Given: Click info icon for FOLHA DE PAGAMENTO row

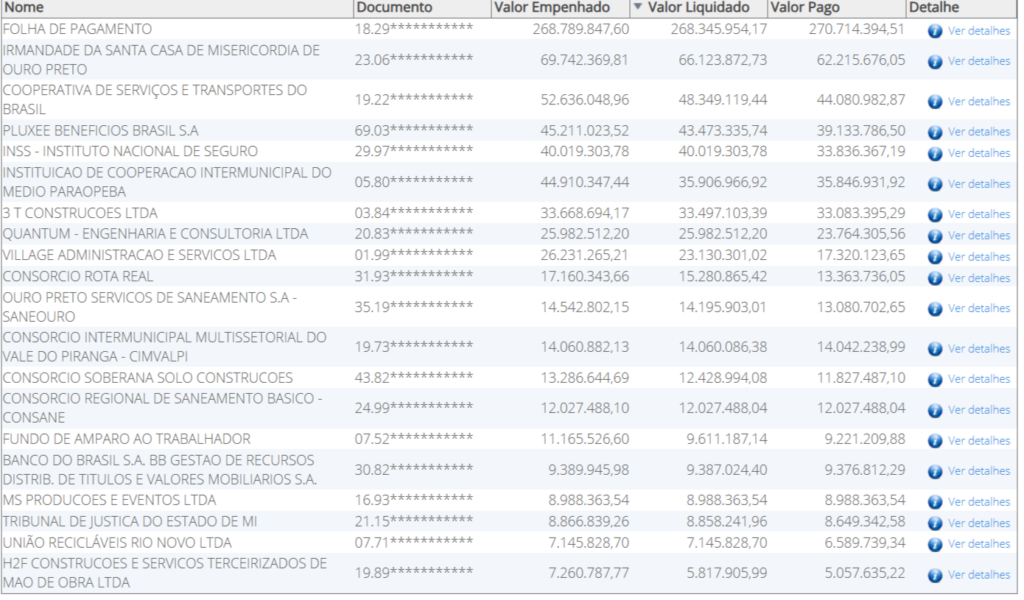Looking at the screenshot, I should pyautogui.click(x=935, y=31).
